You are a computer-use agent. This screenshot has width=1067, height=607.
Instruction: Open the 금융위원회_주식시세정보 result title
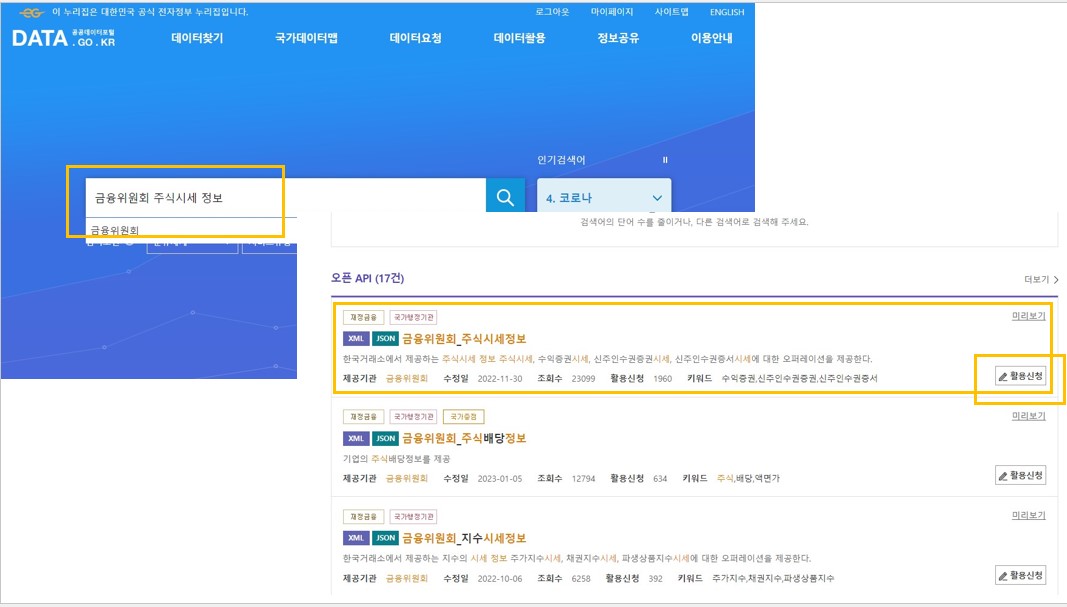[x=464, y=338]
